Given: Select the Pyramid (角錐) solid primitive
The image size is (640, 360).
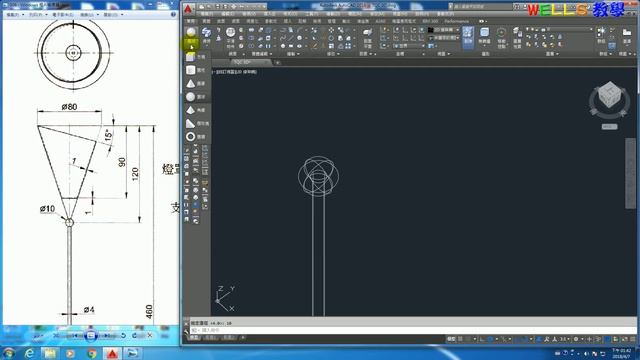Looking at the screenshot, I should click(196, 110).
